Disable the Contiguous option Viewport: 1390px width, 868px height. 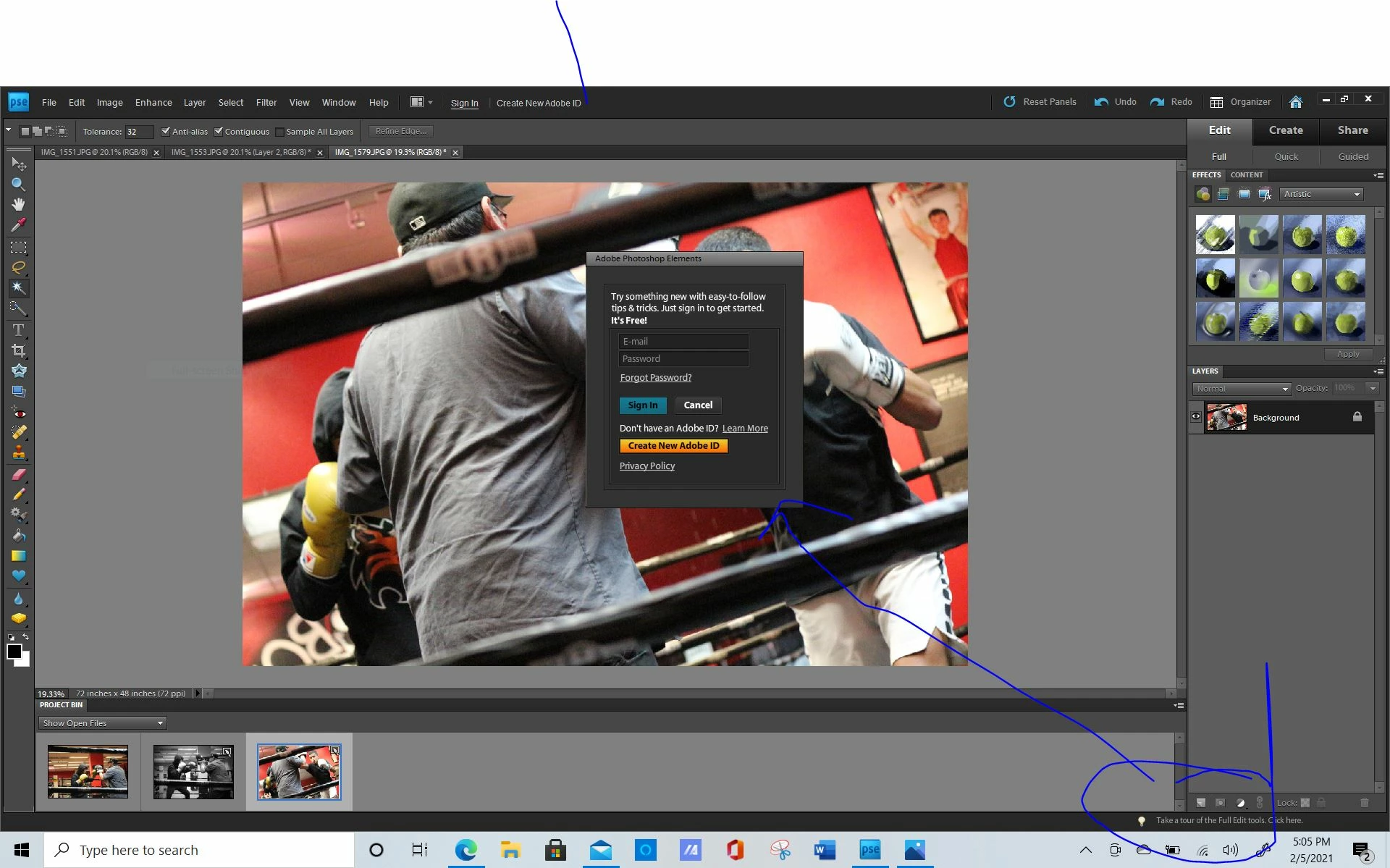point(219,132)
